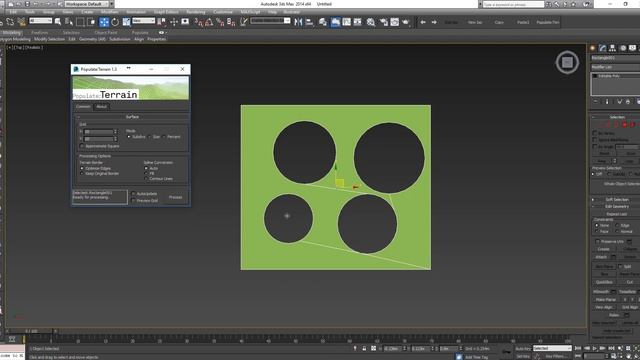Select the Select and Rotate tool

click(115, 22)
